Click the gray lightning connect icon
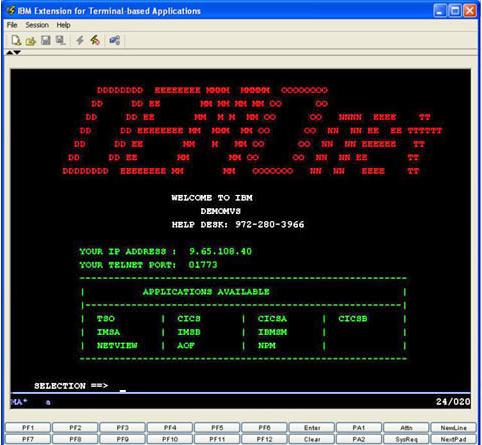The height and width of the screenshot is (445, 482). tap(80, 40)
